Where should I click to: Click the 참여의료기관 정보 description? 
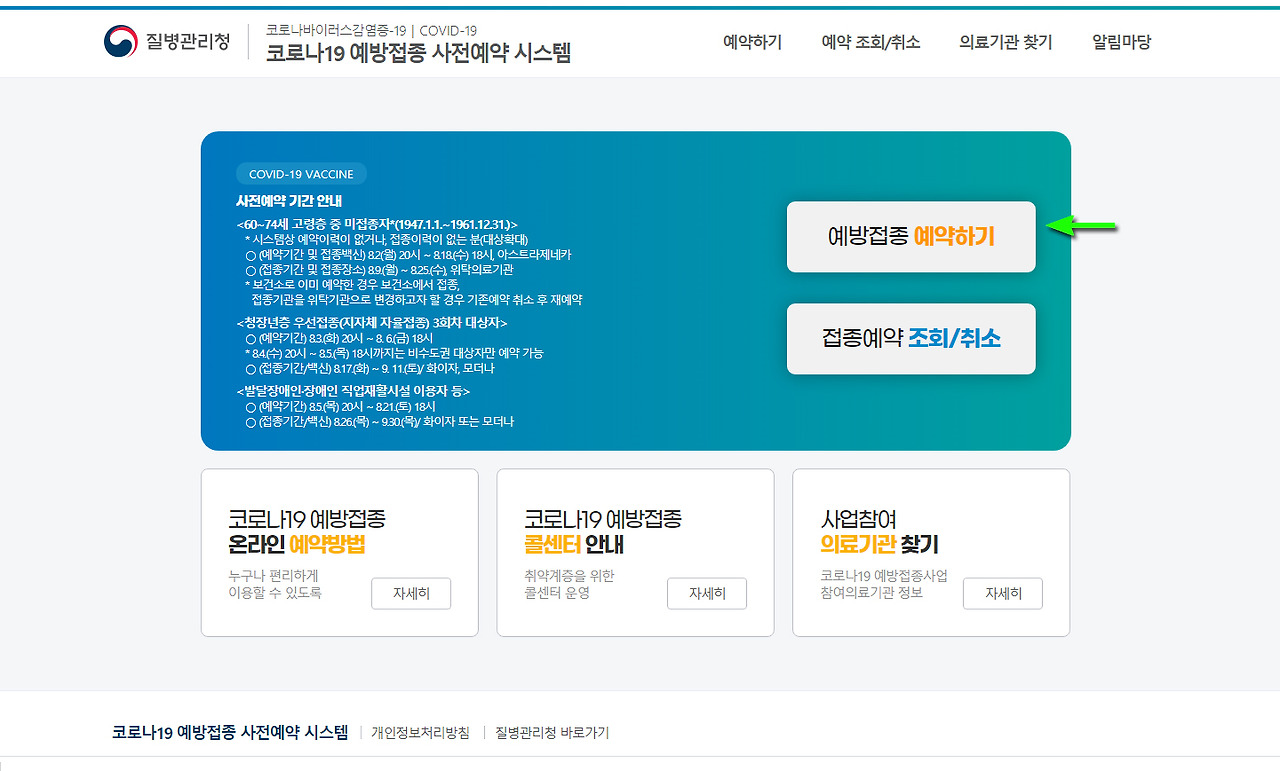point(871,593)
